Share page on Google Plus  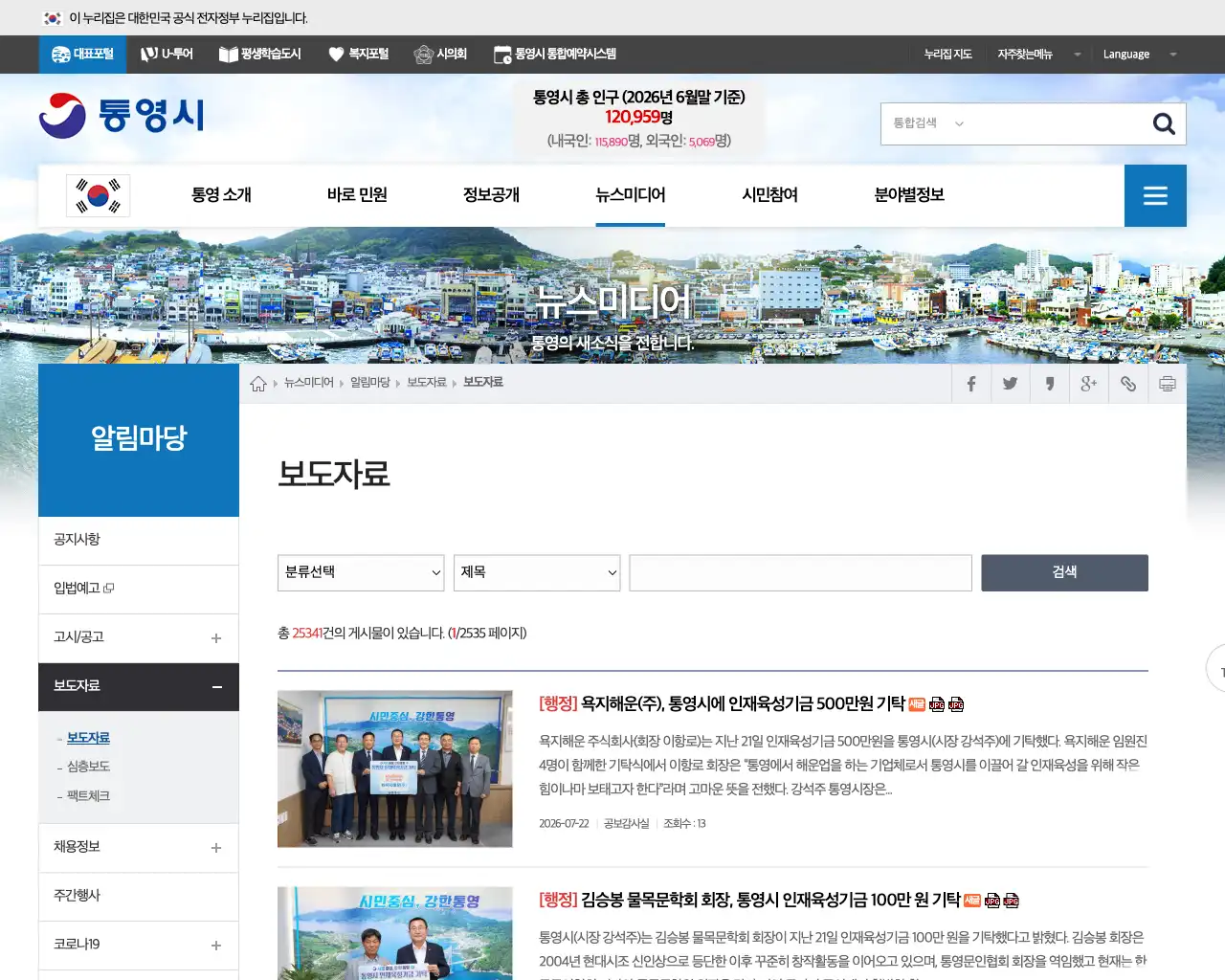coord(1089,384)
